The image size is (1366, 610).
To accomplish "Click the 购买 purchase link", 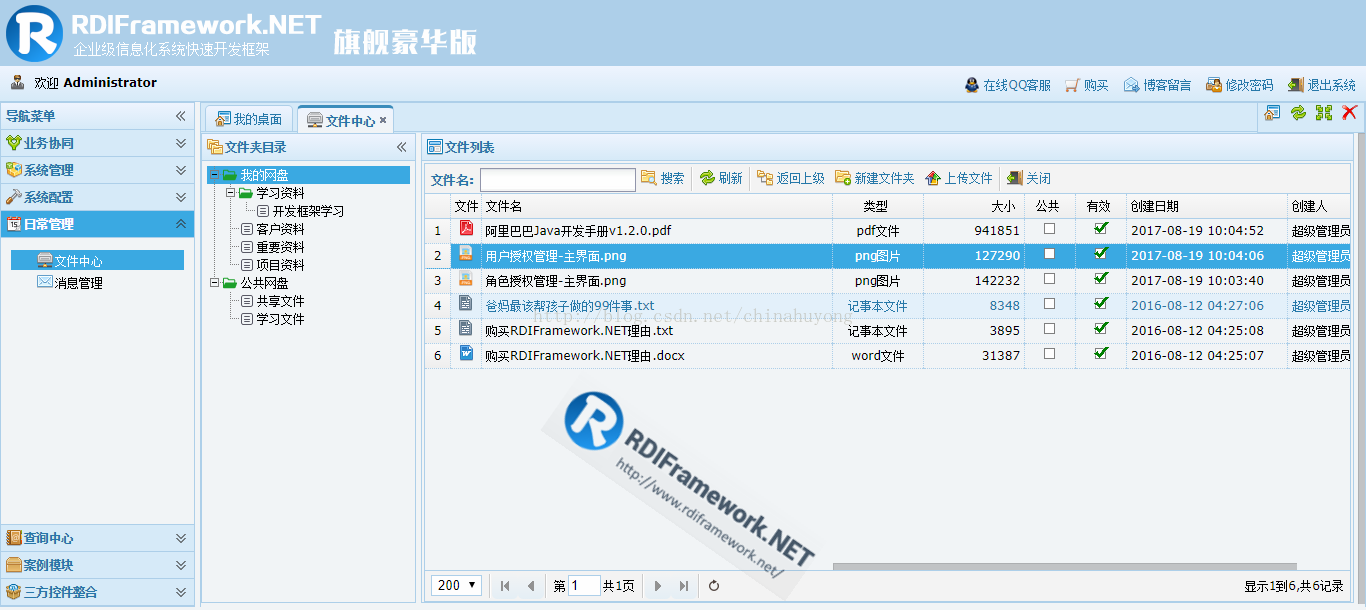I will (1087, 85).
